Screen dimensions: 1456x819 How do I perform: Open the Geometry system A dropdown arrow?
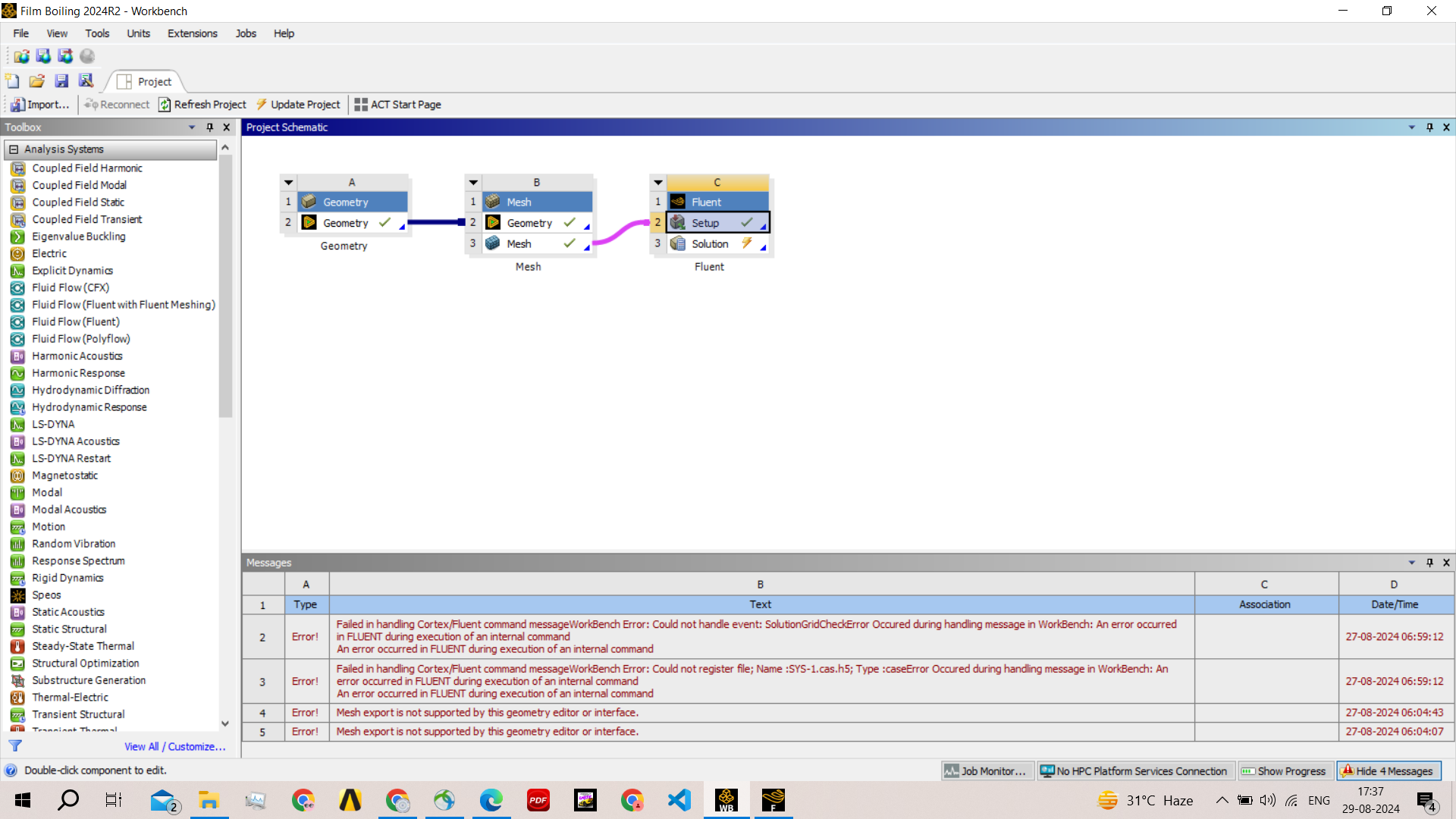coord(288,183)
